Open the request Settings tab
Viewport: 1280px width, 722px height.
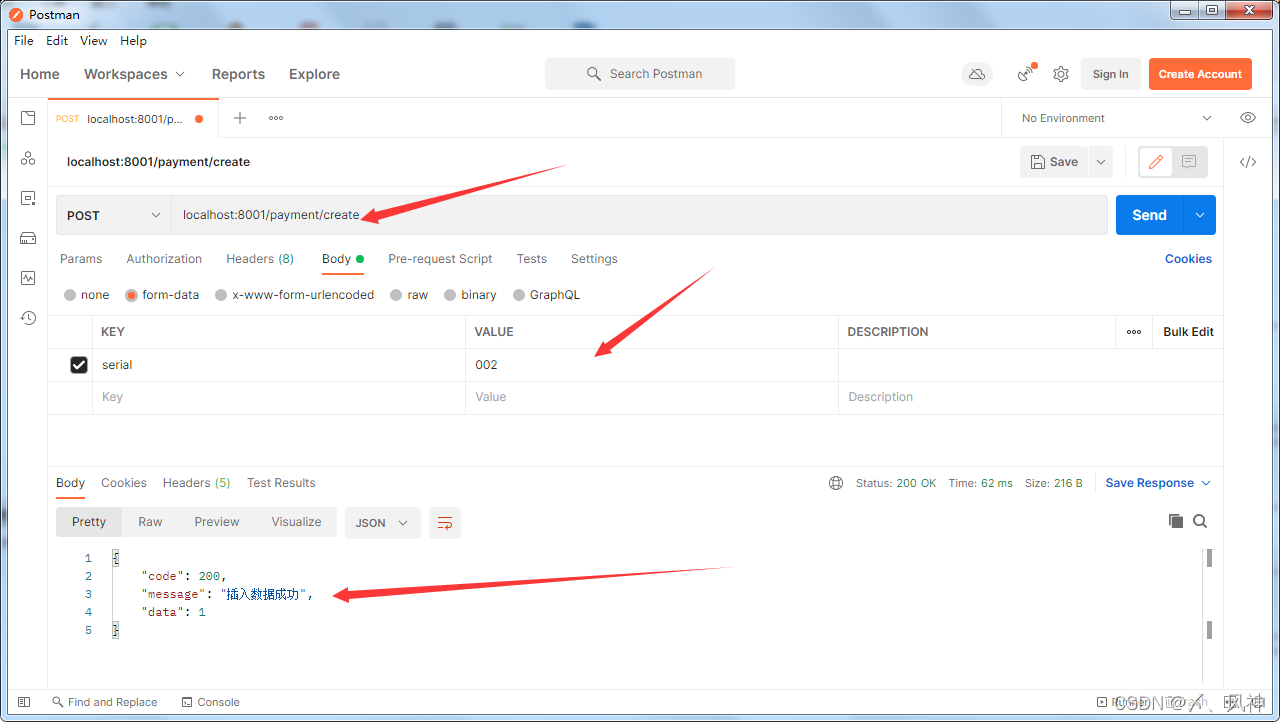[x=594, y=259]
